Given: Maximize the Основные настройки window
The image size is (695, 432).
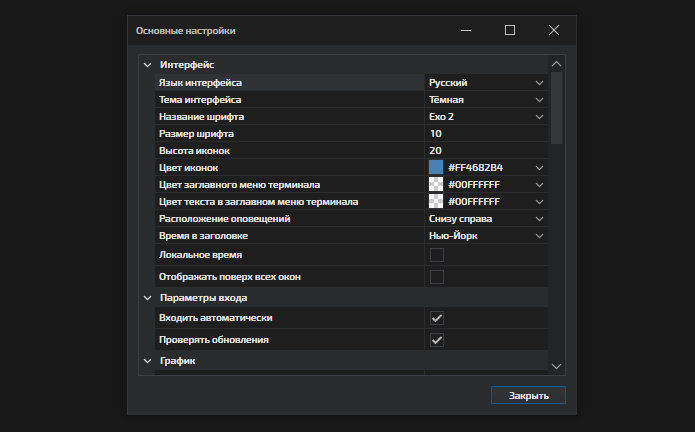Looking at the screenshot, I should (510, 30).
